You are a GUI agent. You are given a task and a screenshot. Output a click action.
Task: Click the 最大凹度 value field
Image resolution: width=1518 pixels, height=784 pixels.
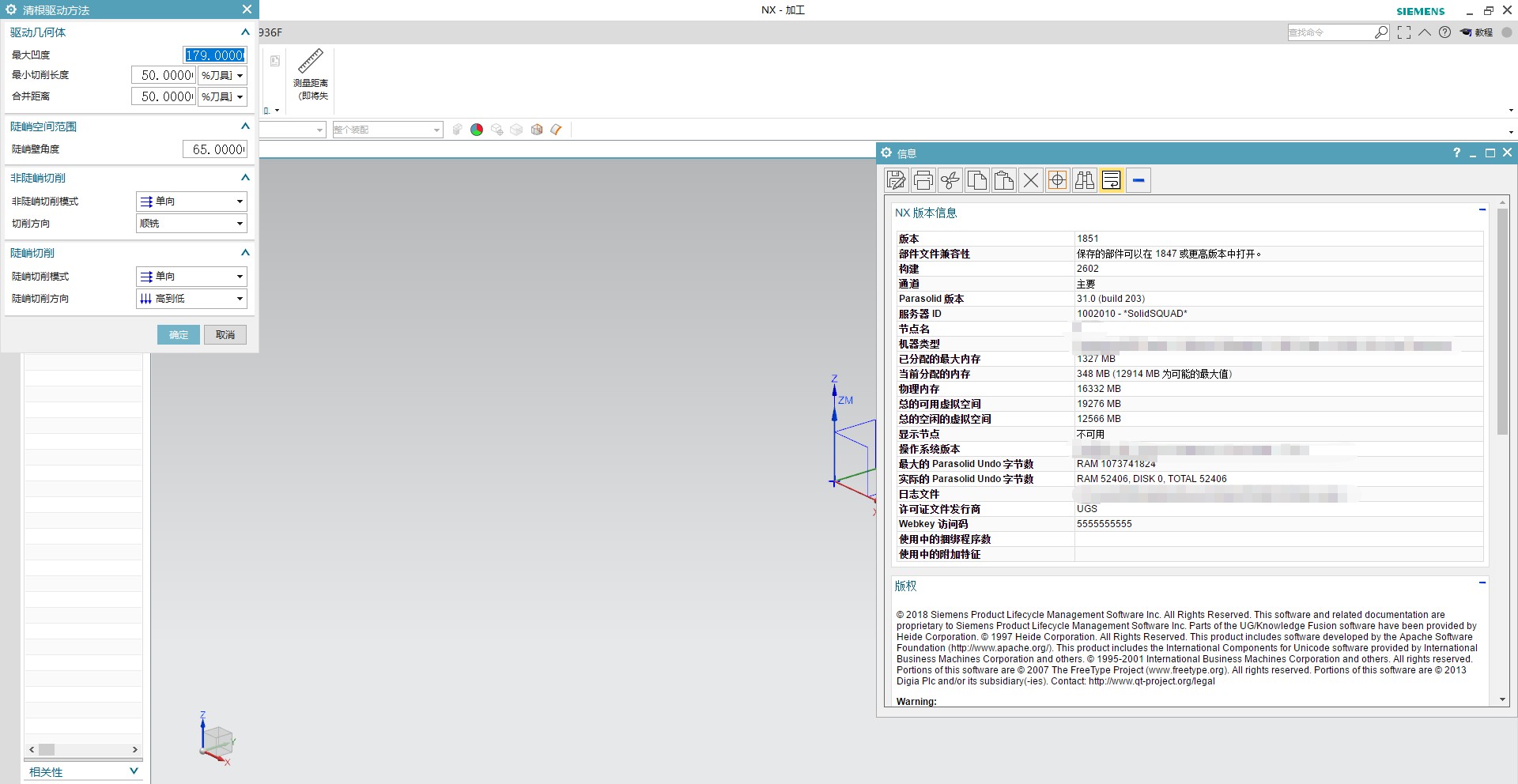tap(215, 55)
